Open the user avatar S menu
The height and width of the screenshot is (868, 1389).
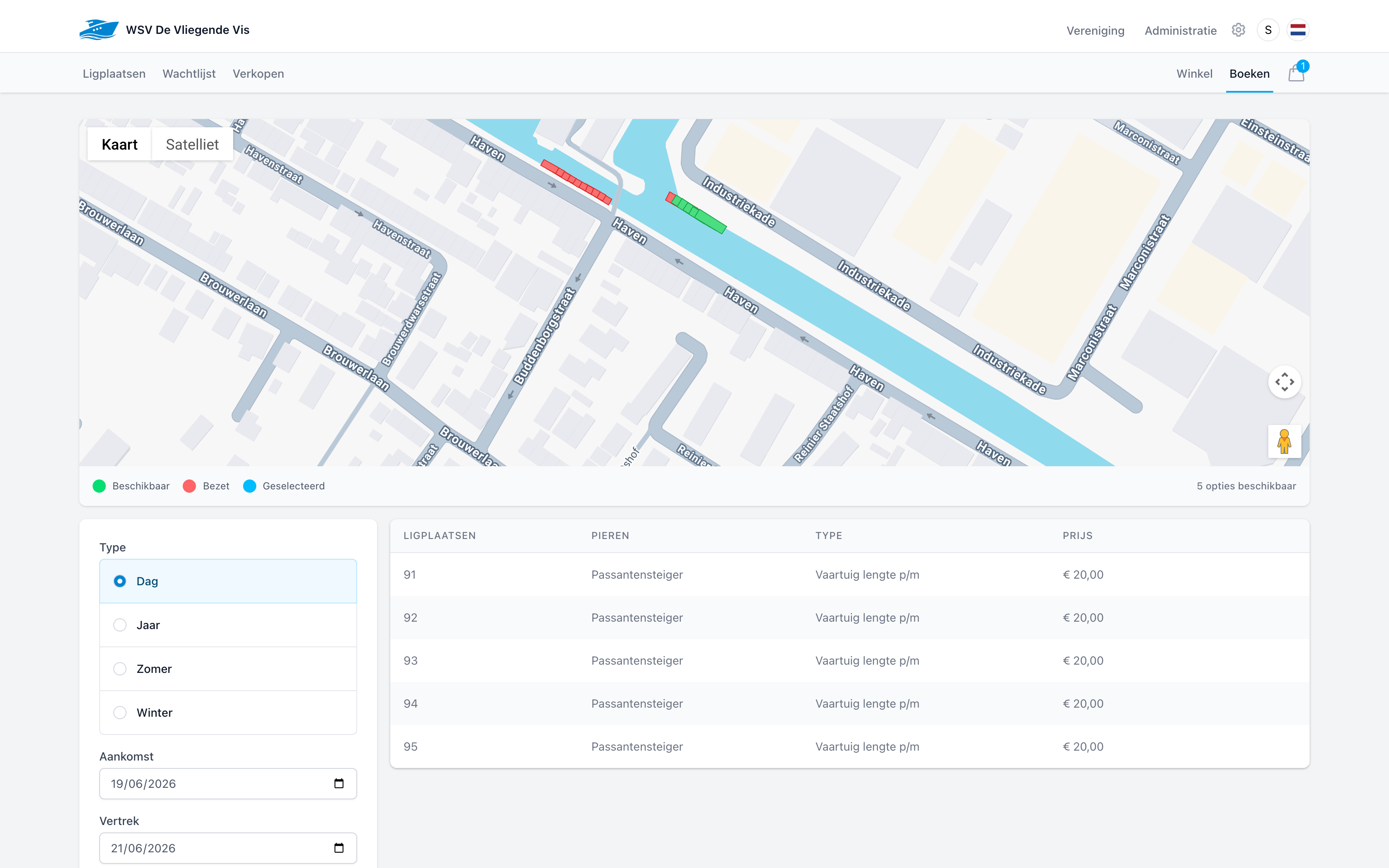click(1268, 30)
